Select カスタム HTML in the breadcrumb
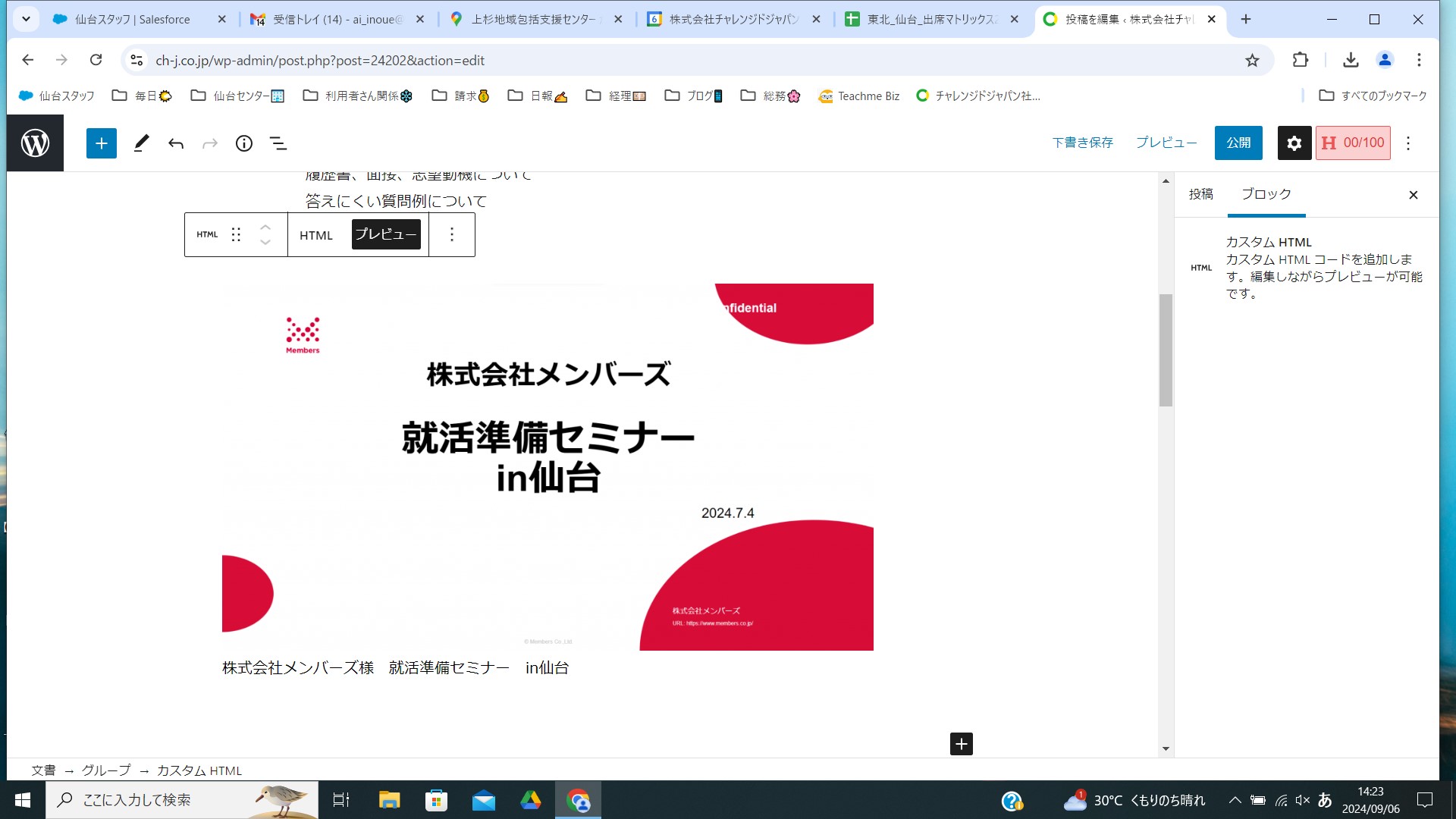Viewport: 1456px width, 819px height. click(x=199, y=770)
